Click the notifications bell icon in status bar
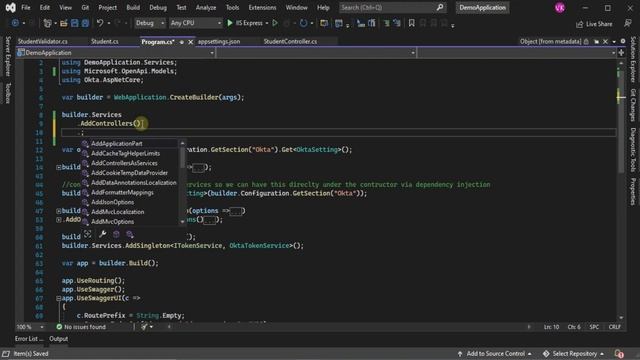 point(619,353)
